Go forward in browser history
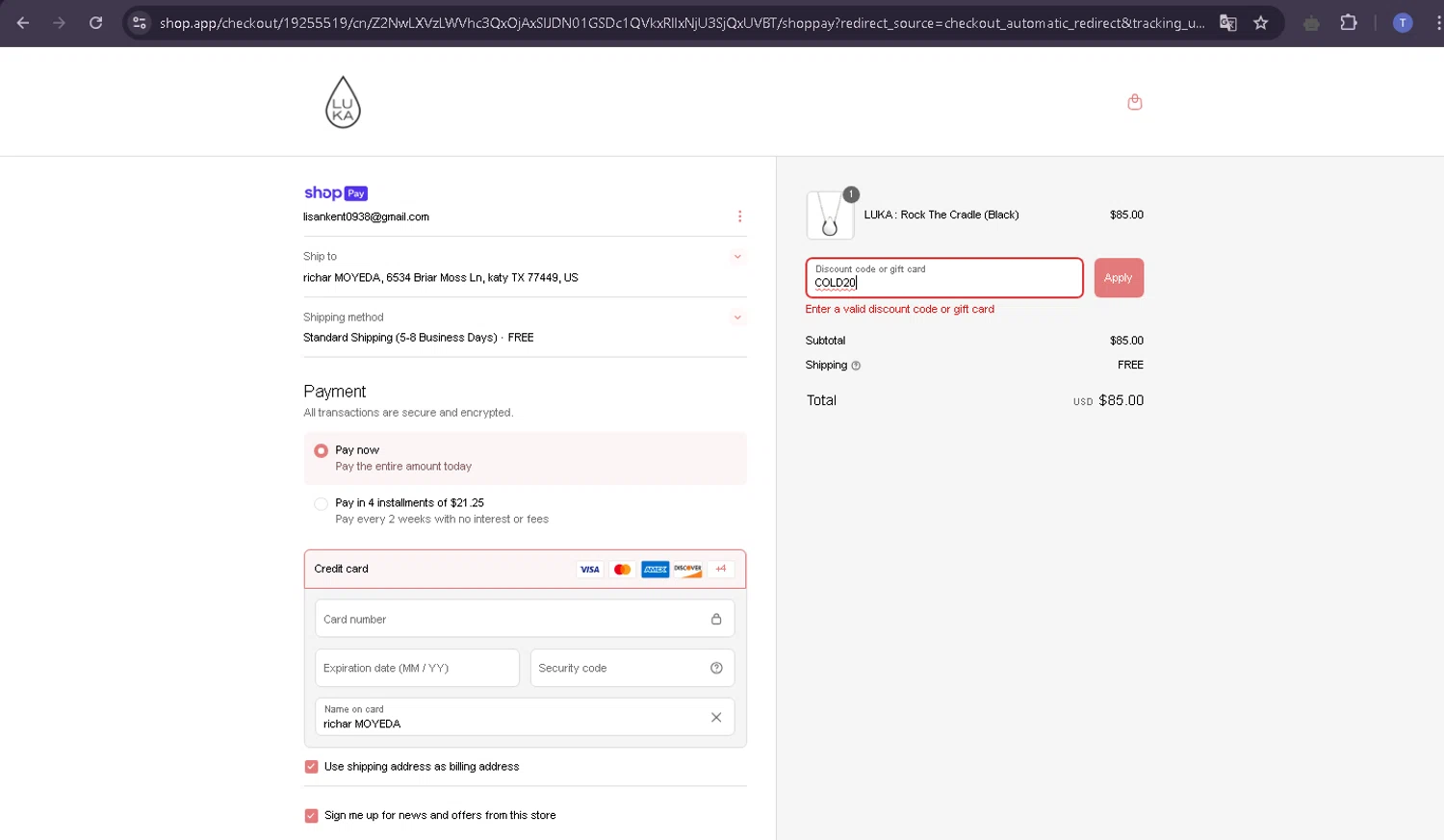 pos(60,23)
